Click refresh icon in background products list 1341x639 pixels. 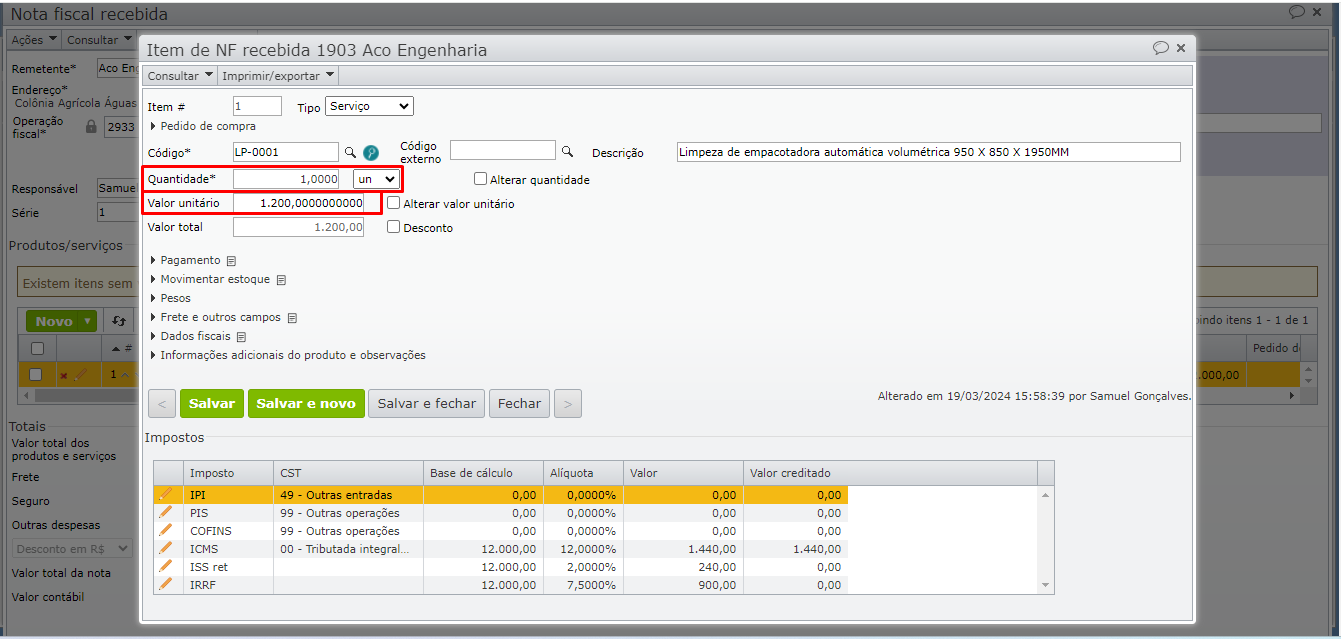118,321
